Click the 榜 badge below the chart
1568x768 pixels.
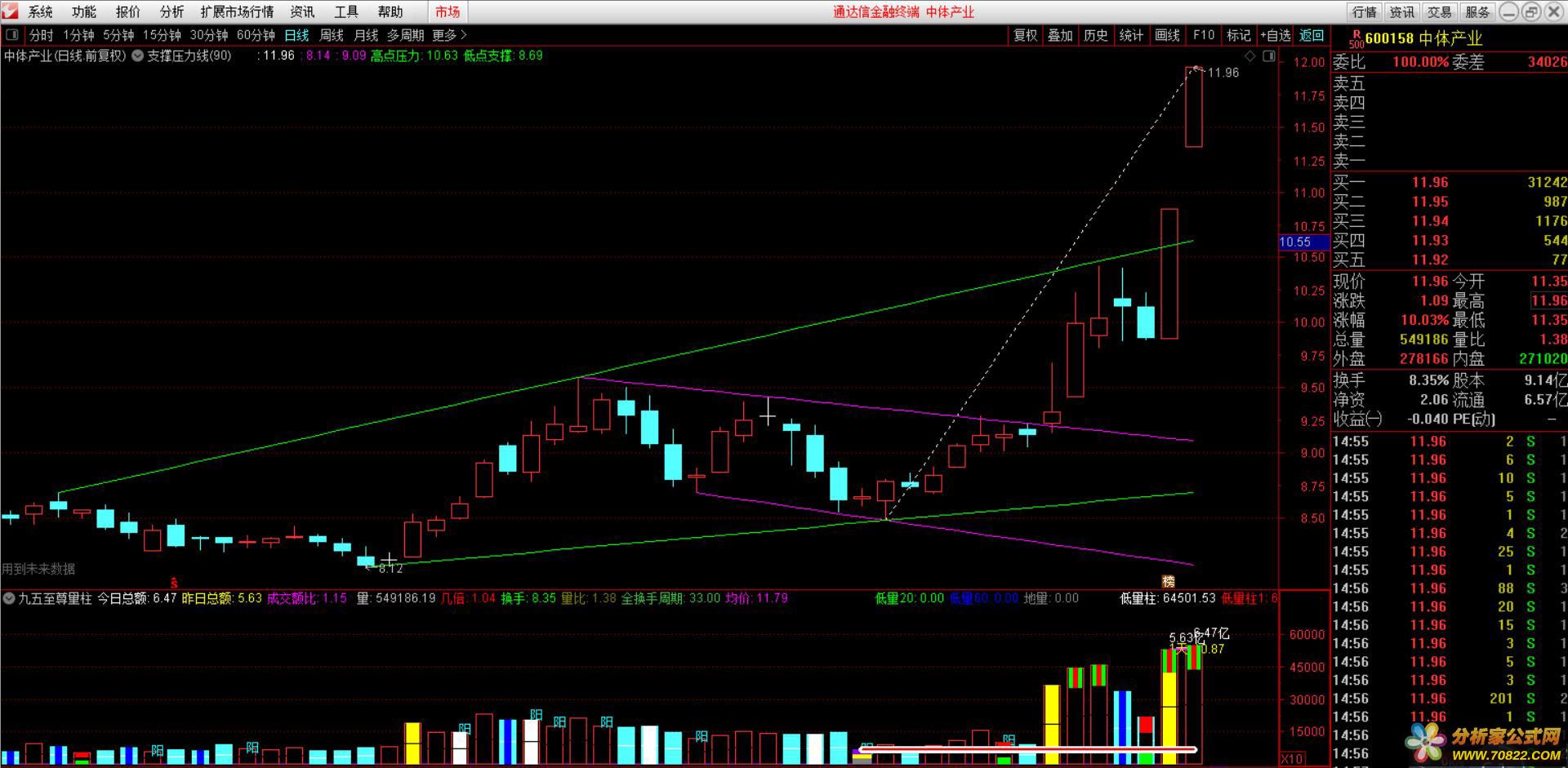pos(1169,581)
